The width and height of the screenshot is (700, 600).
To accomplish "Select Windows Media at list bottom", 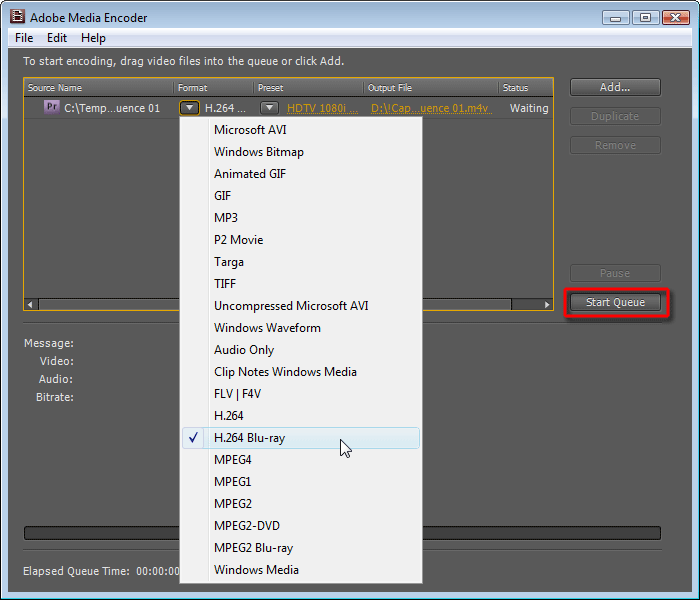I will point(301,570).
